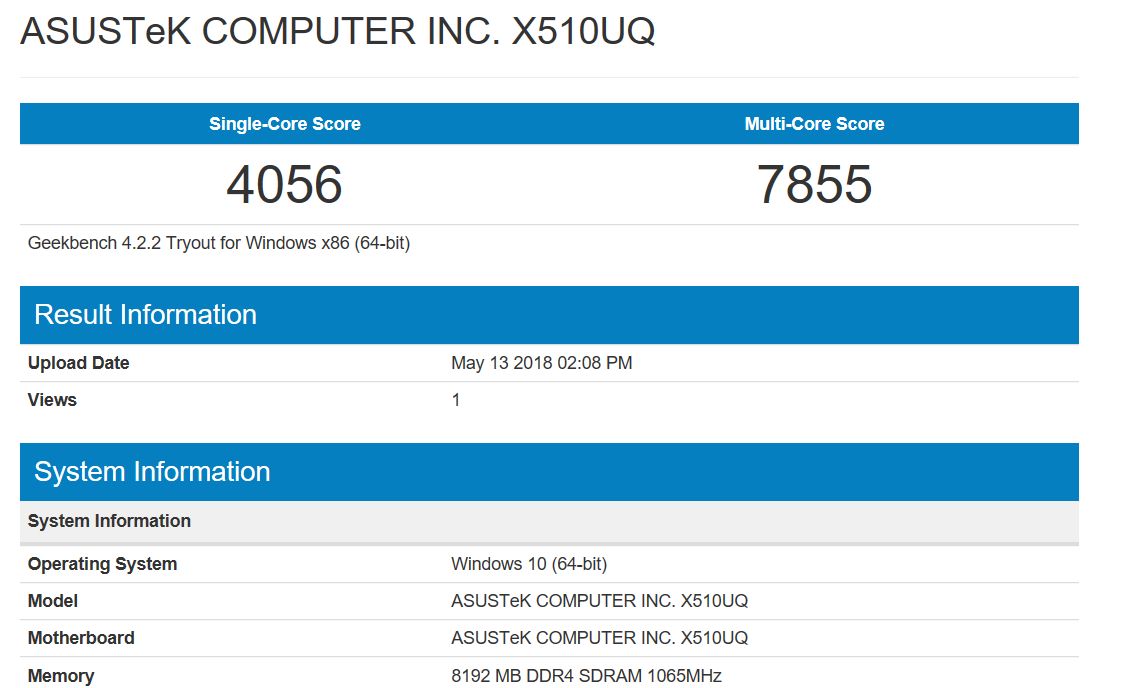The height and width of the screenshot is (688, 1121).
Task: Click the Motherboard row label
Action: 81,638
